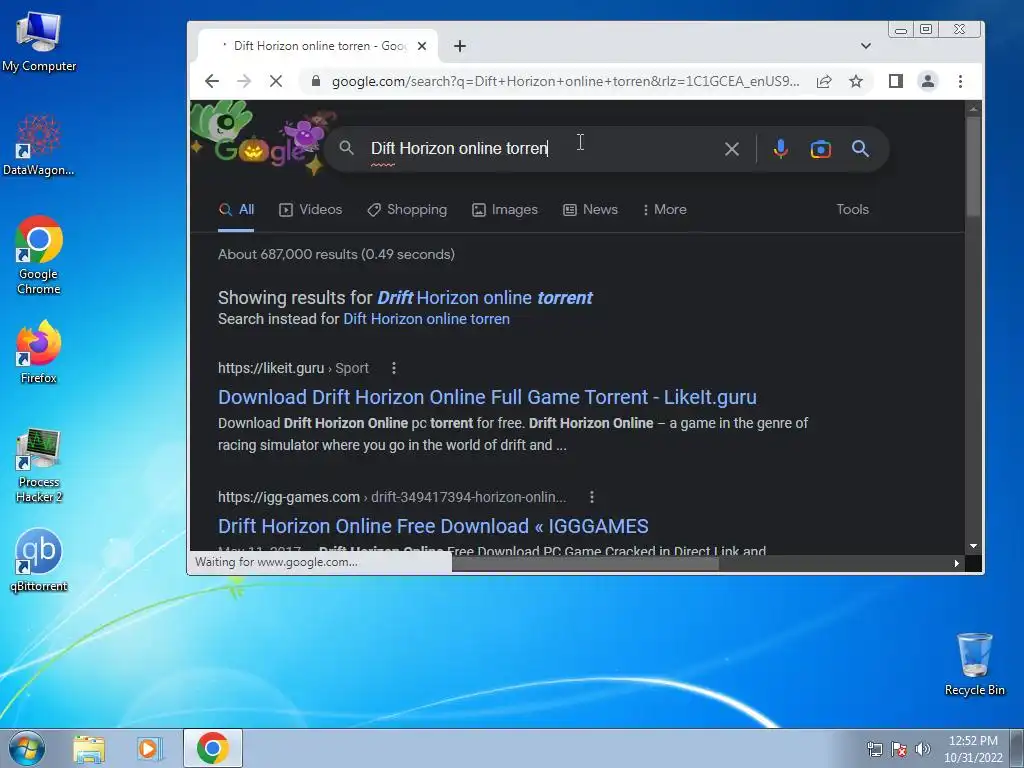
Task: Switch to Shopping results
Action: (x=407, y=210)
